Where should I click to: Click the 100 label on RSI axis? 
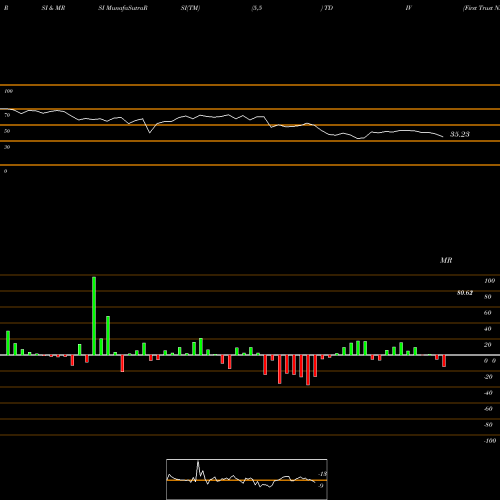tap(9, 91)
